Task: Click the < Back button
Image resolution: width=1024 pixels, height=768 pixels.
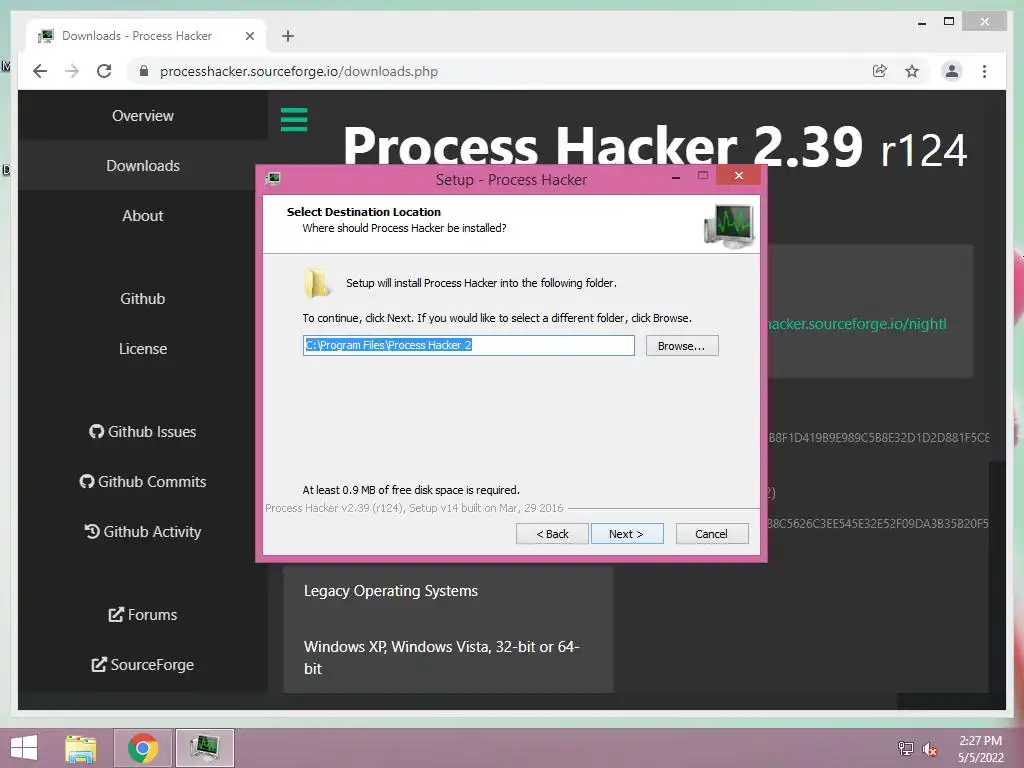Action: coord(552,534)
